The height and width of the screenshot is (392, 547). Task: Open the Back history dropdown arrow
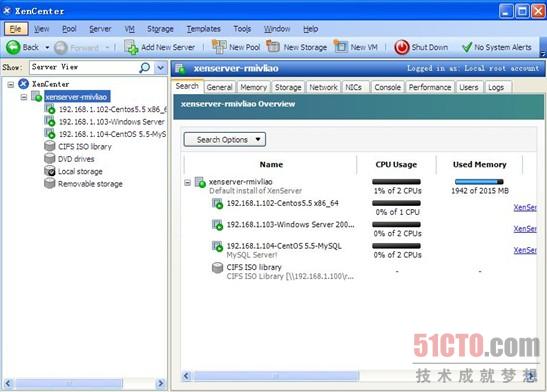[x=47, y=47]
